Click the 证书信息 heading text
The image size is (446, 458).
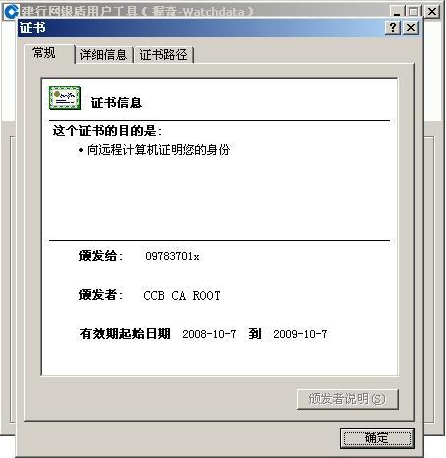[116, 103]
